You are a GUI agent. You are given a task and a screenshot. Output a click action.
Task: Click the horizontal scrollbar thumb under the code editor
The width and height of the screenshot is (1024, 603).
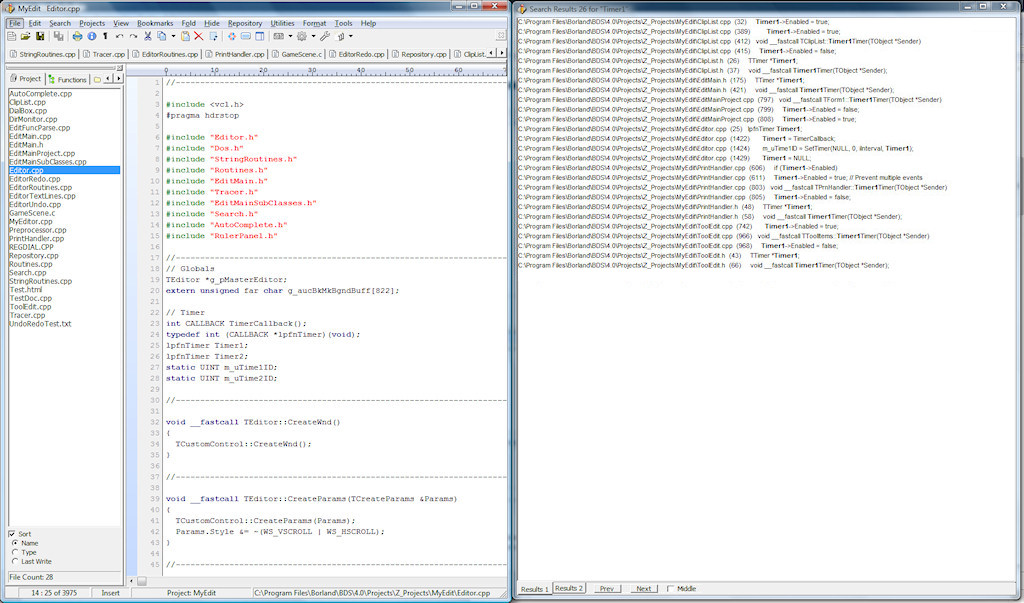click(x=142, y=581)
